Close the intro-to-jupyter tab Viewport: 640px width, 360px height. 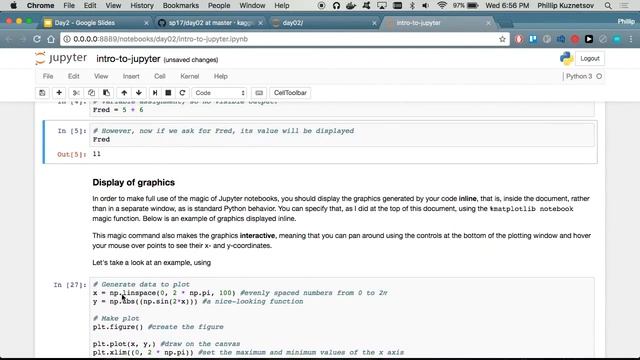click(x=488, y=23)
